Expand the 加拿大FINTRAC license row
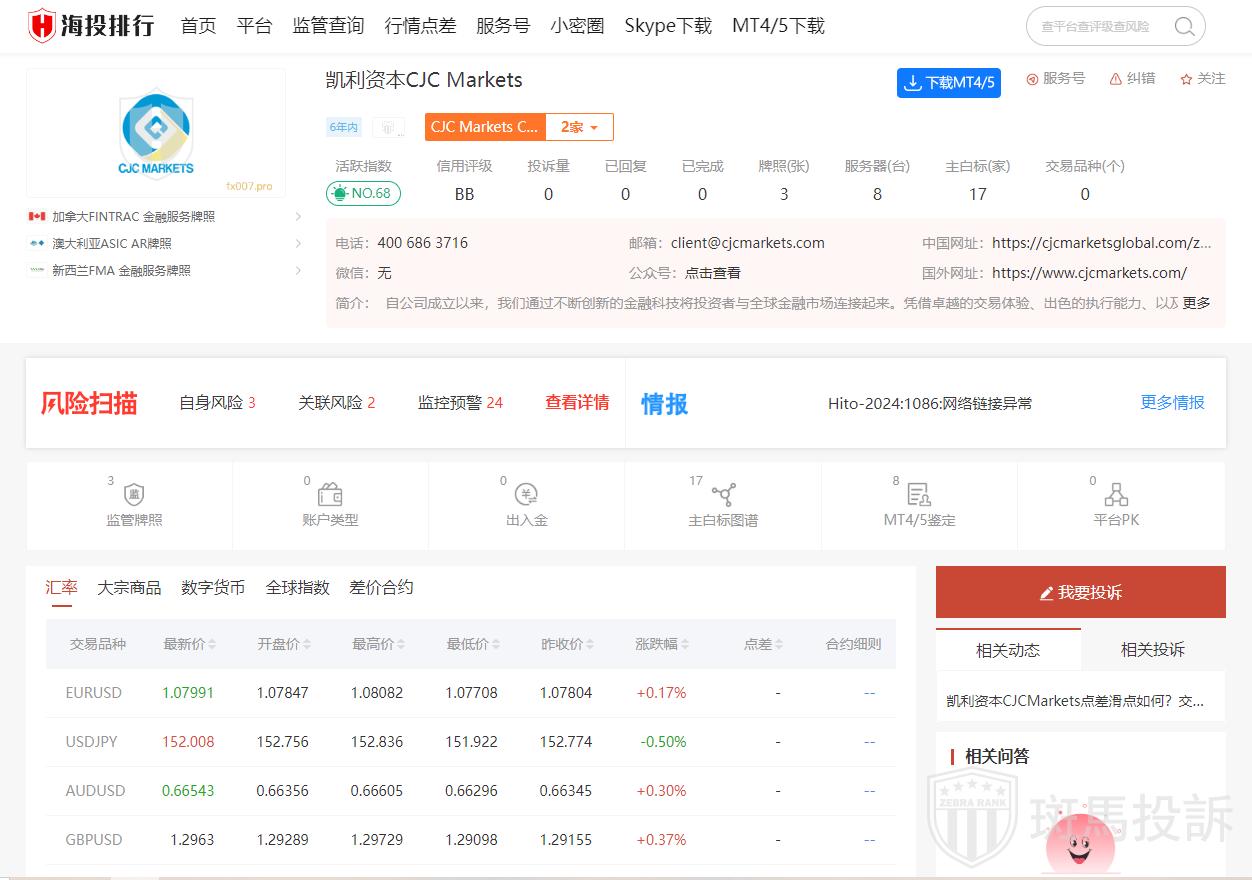This screenshot has height=880, width=1252. (298, 216)
